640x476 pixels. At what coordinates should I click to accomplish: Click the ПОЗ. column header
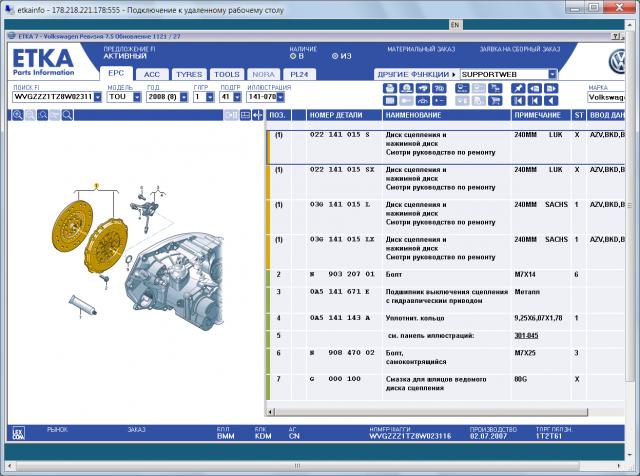click(278, 115)
